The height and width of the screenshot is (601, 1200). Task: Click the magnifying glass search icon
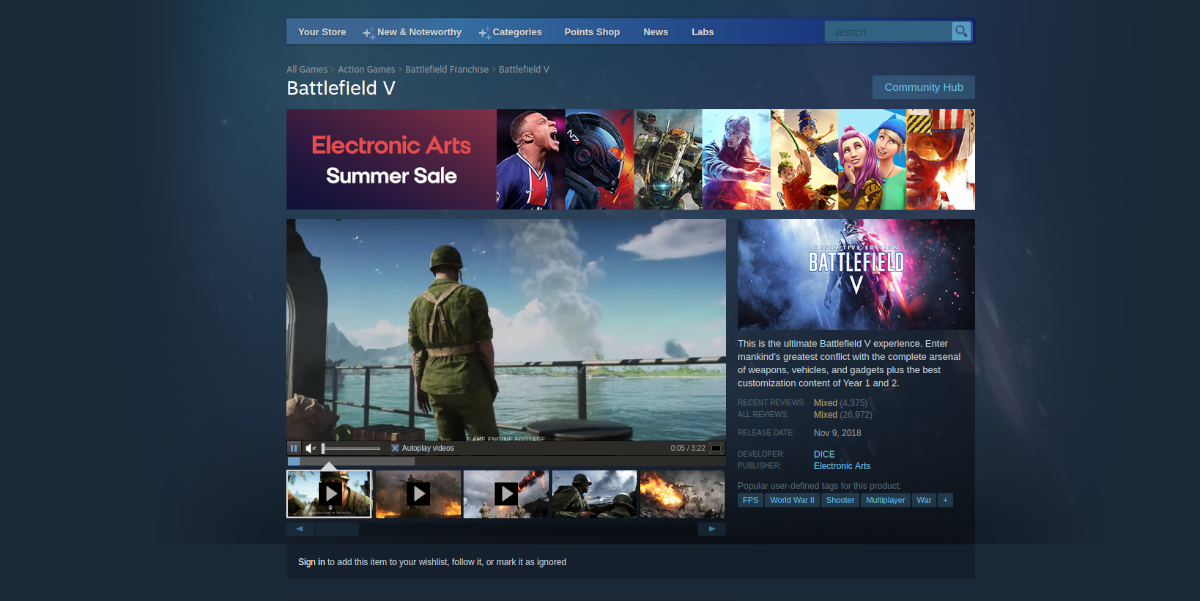[960, 31]
